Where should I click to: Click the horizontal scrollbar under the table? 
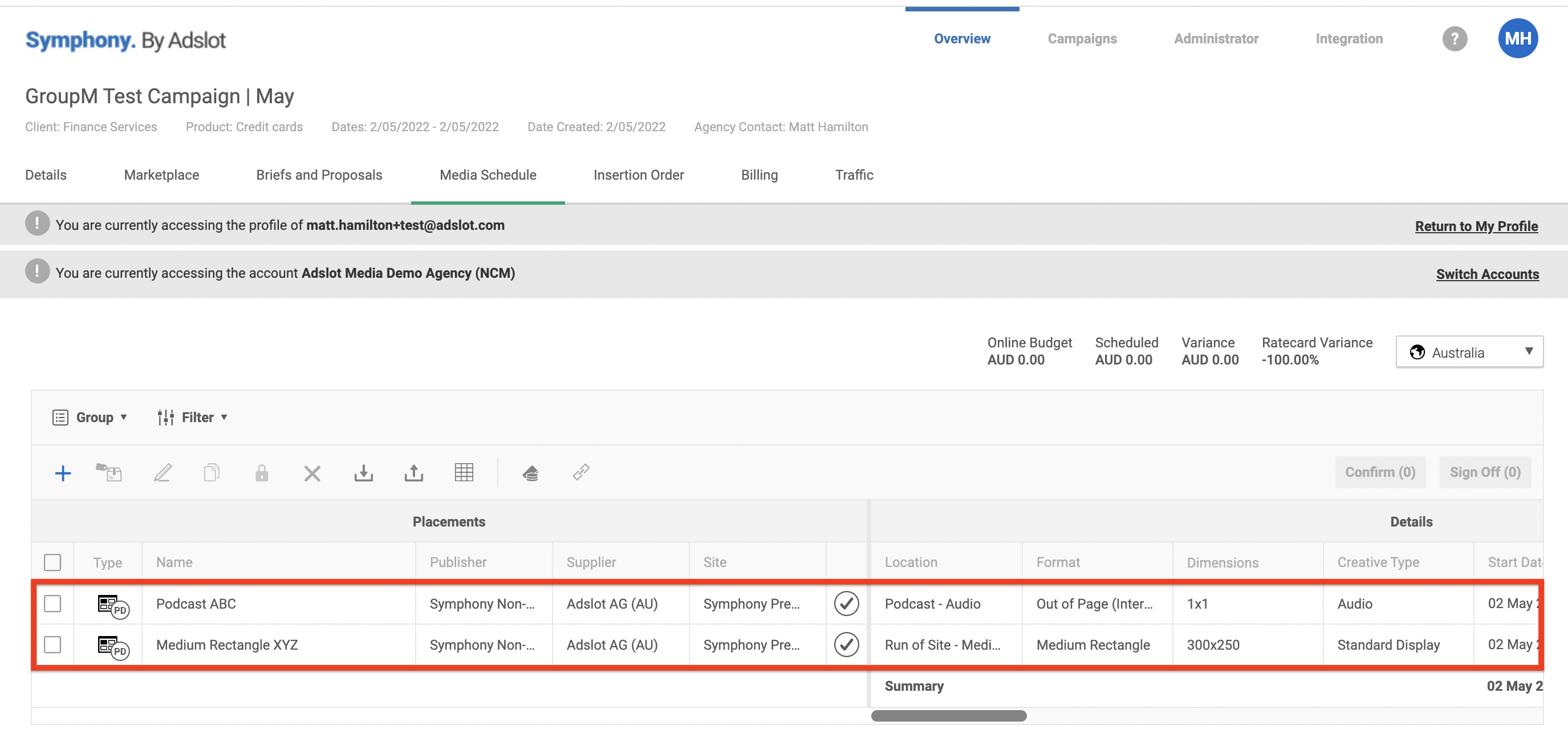948,716
